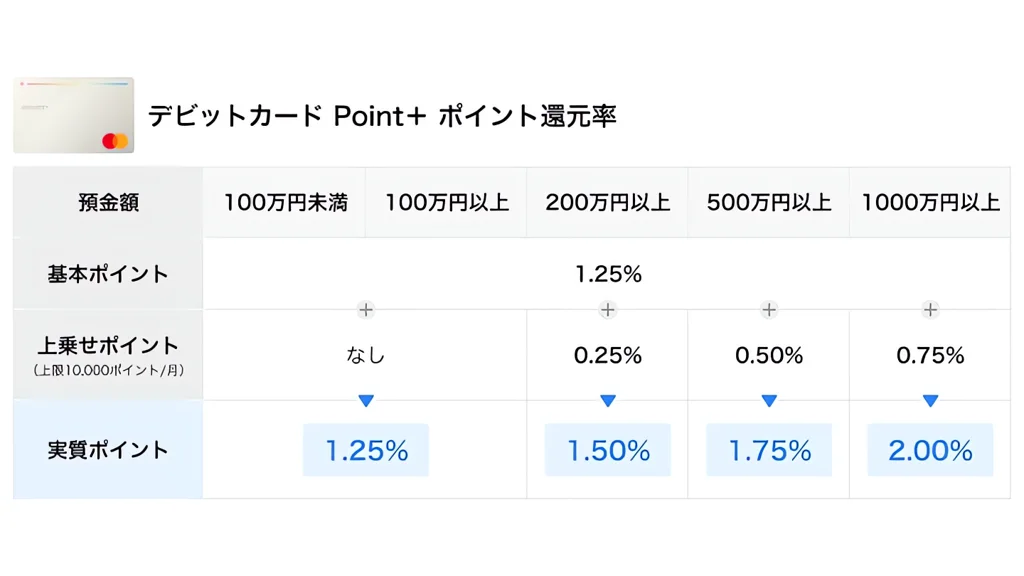Click the 預金額 row header cell
Image resolution: width=1024 pixels, height=576 pixels.
[x=108, y=202]
